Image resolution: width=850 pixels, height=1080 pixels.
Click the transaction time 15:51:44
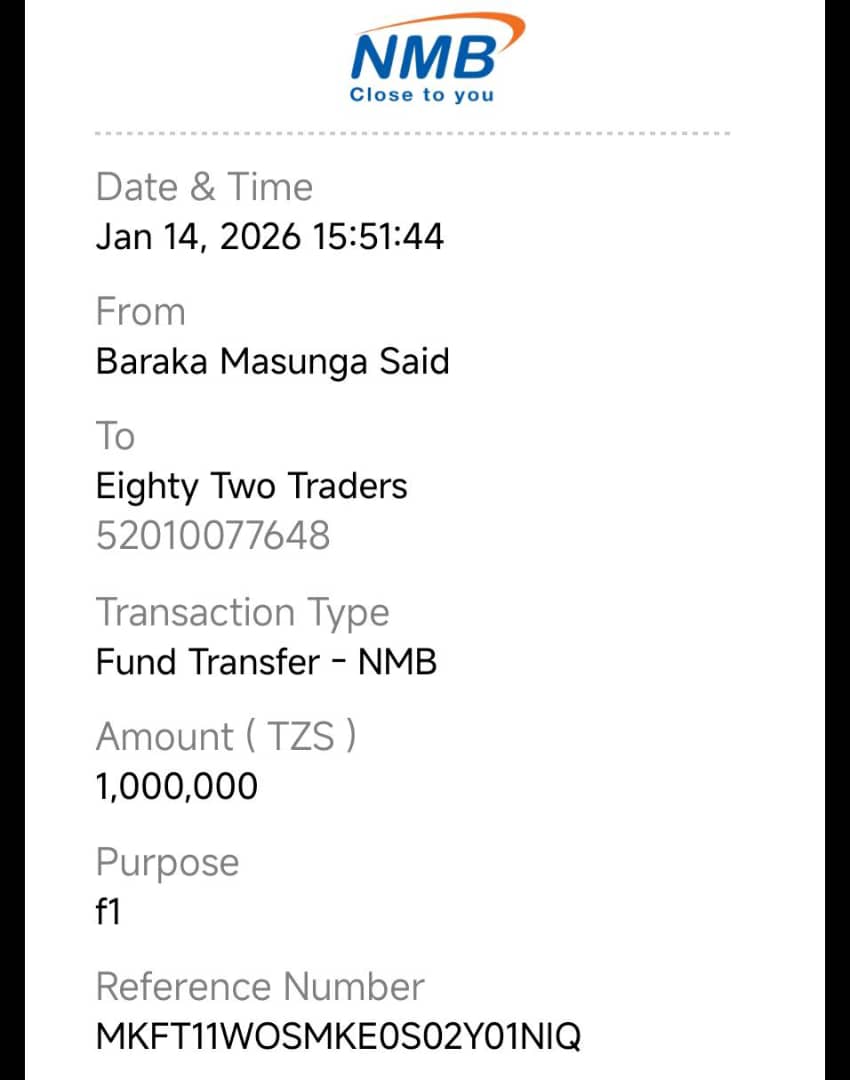379,237
